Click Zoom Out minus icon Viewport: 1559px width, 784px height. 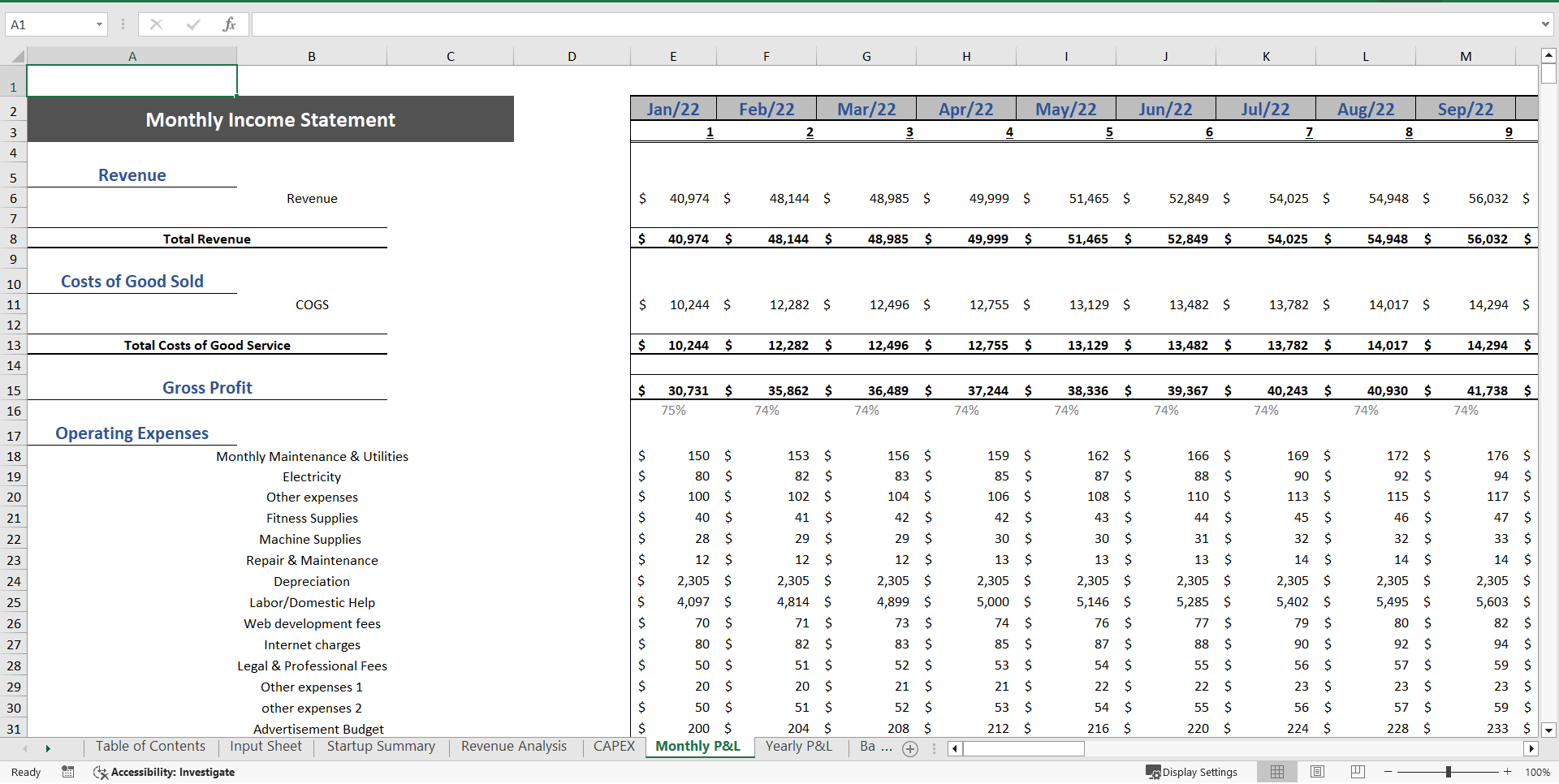[x=1388, y=772]
